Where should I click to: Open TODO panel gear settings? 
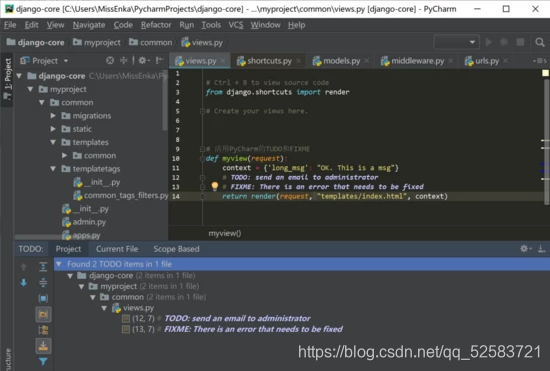tap(525, 249)
